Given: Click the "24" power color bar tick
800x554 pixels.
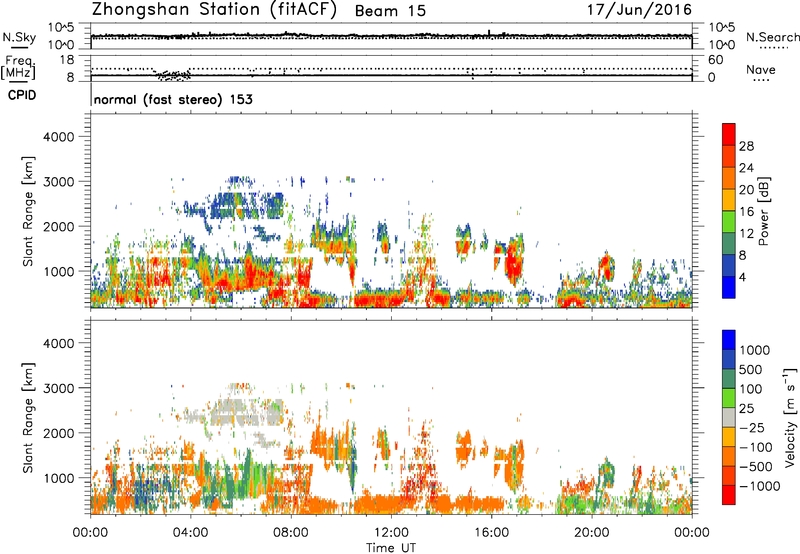Looking at the screenshot, I should pyautogui.click(x=746, y=168).
